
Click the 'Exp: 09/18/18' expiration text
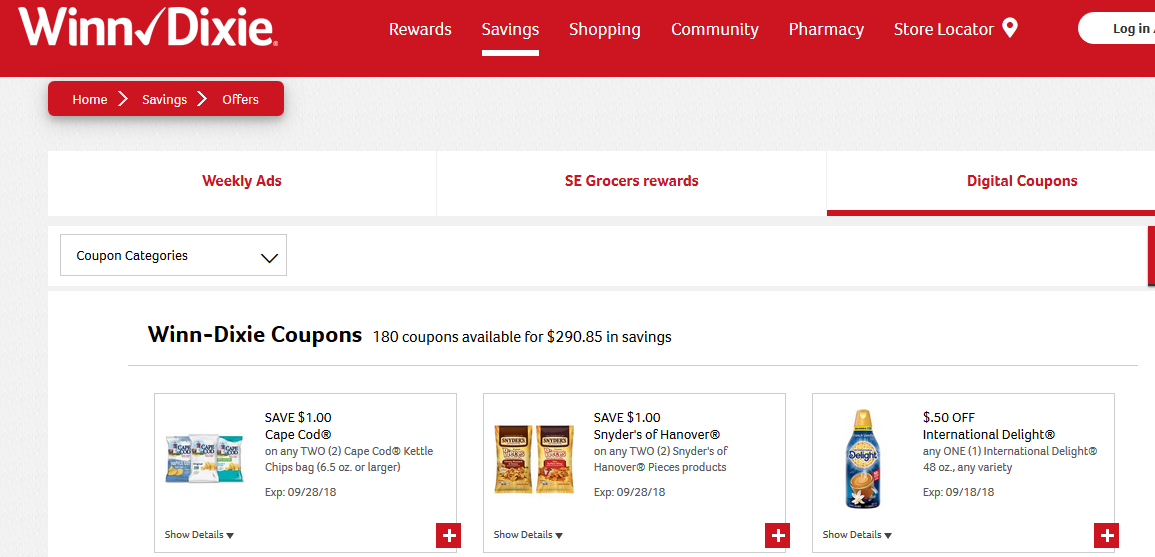pos(958,492)
